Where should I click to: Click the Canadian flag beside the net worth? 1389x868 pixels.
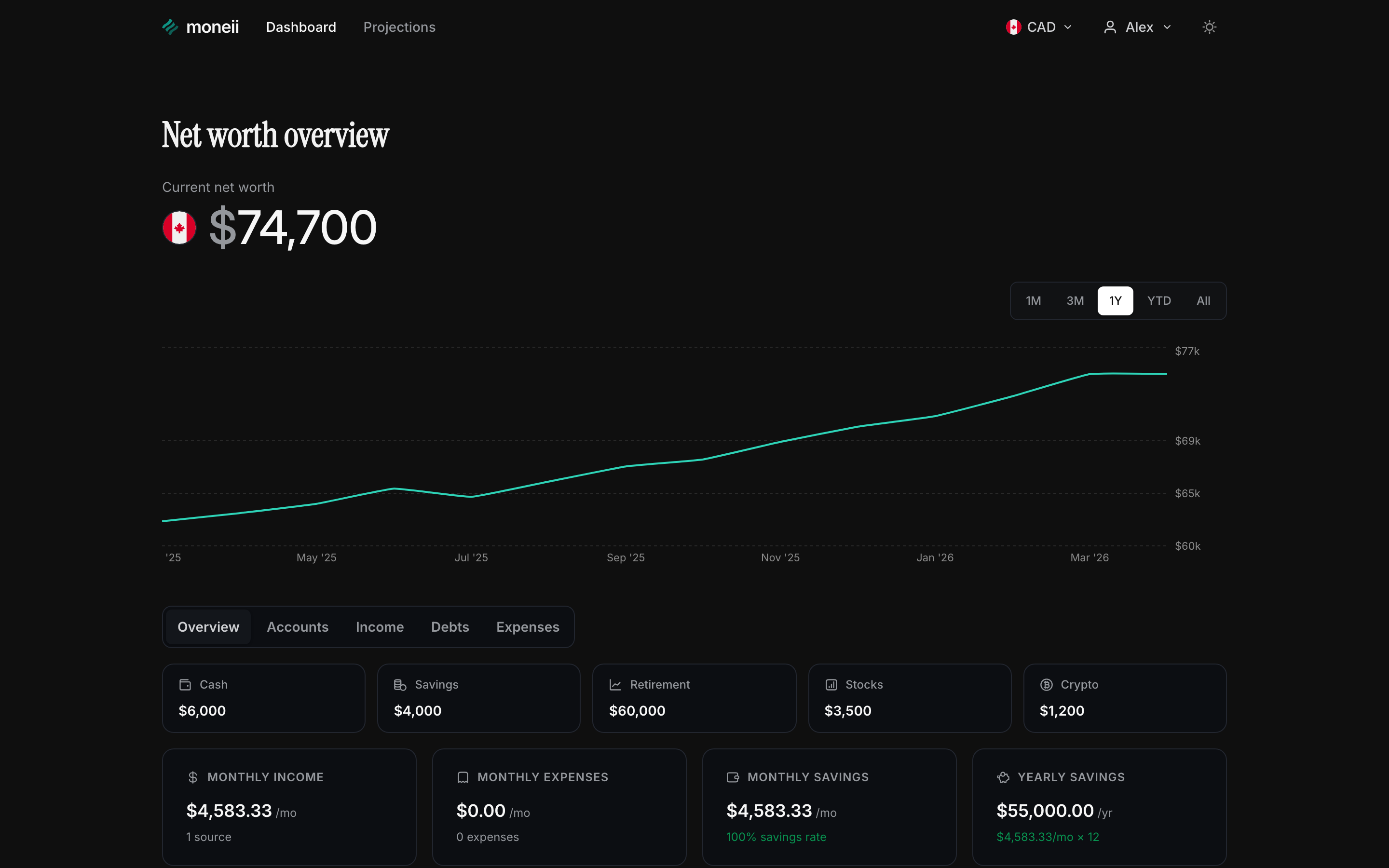click(179, 227)
